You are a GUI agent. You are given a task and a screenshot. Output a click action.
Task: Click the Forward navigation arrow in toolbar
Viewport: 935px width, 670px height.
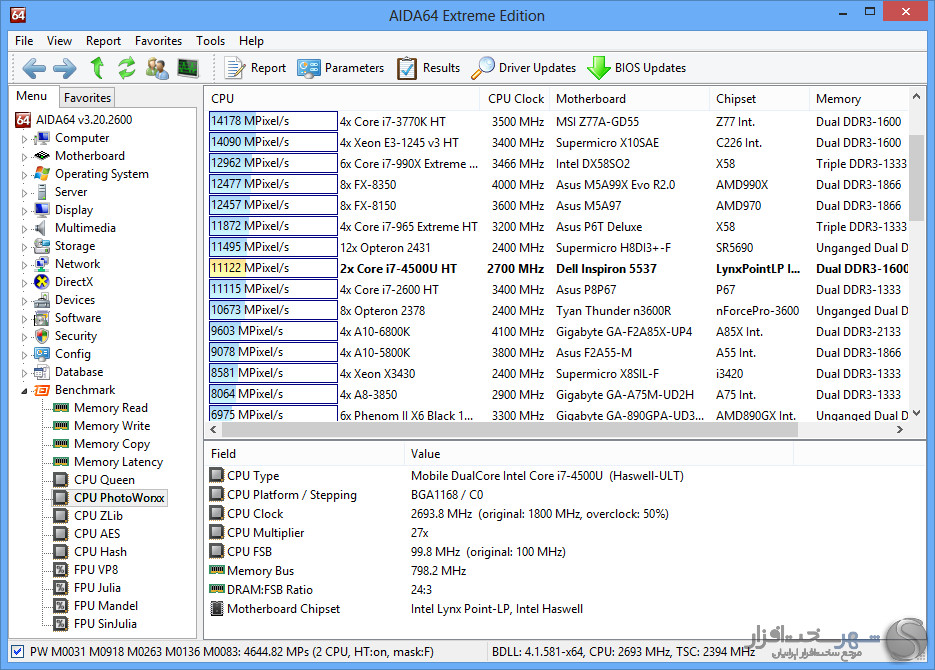point(64,68)
